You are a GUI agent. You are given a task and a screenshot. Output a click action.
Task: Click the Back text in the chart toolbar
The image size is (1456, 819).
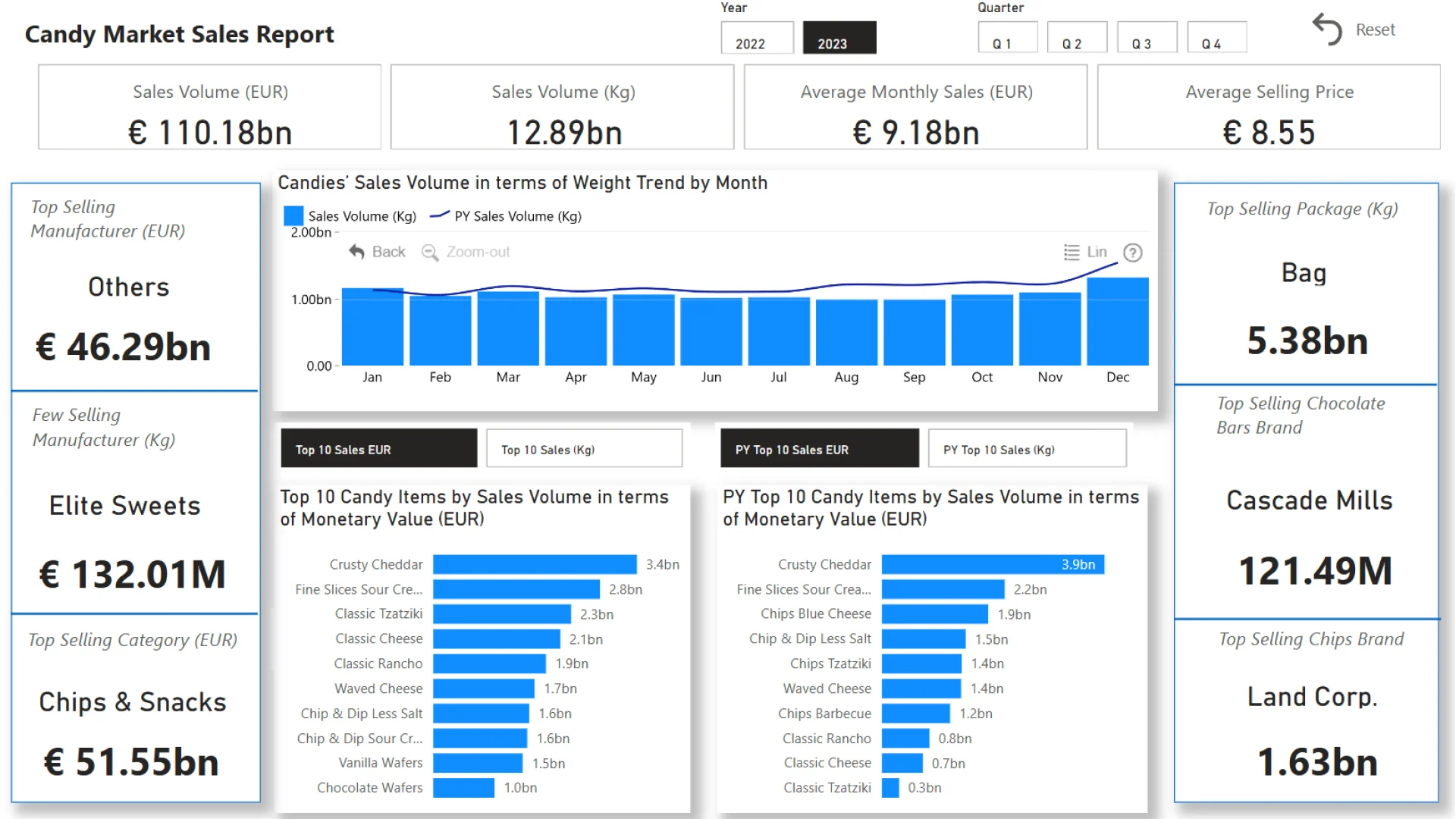pyautogui.click(x=389, y=252)
